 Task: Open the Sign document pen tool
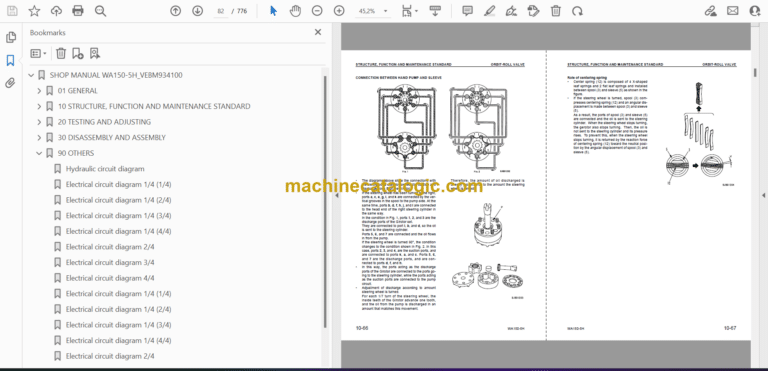click(x=511, y=11)
